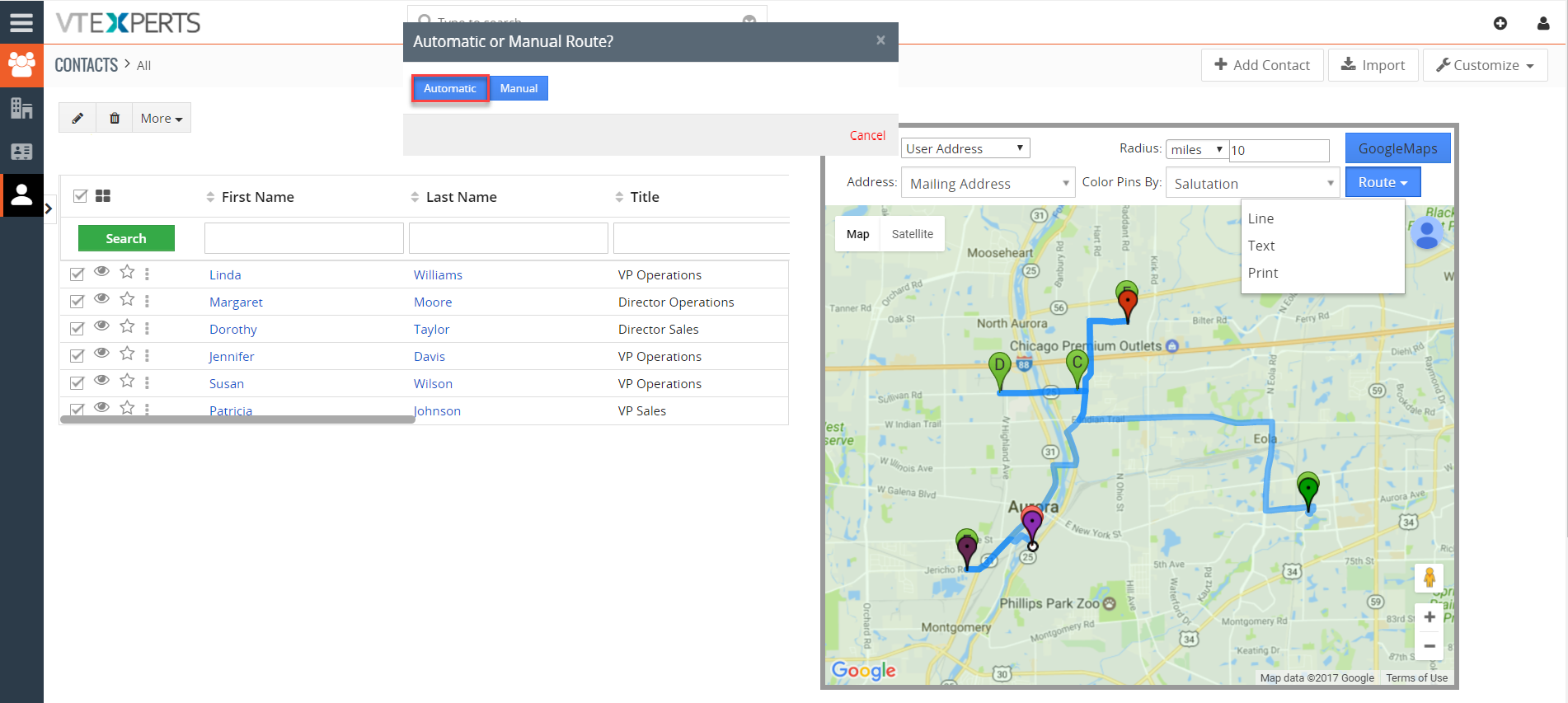This screenshot has width=1568, height=703.
Task: Click the trash delete icon
Action: tap(115, 118)
